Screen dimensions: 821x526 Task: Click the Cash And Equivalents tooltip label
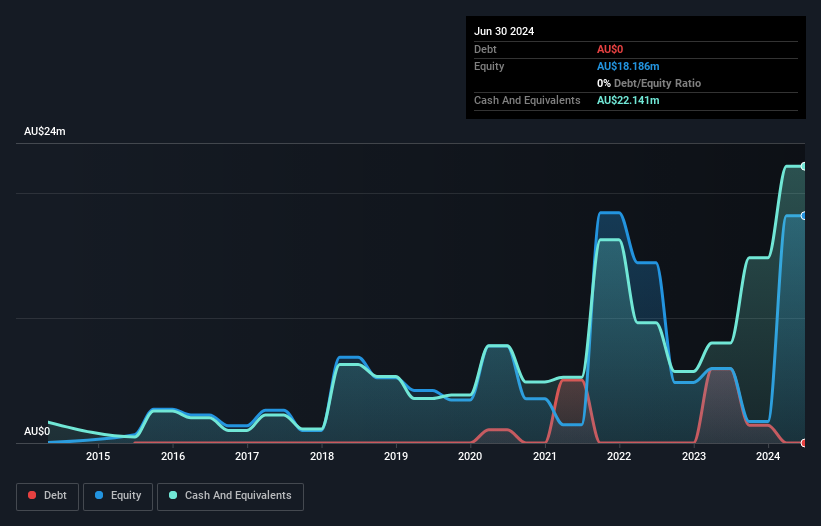(527, 100)
